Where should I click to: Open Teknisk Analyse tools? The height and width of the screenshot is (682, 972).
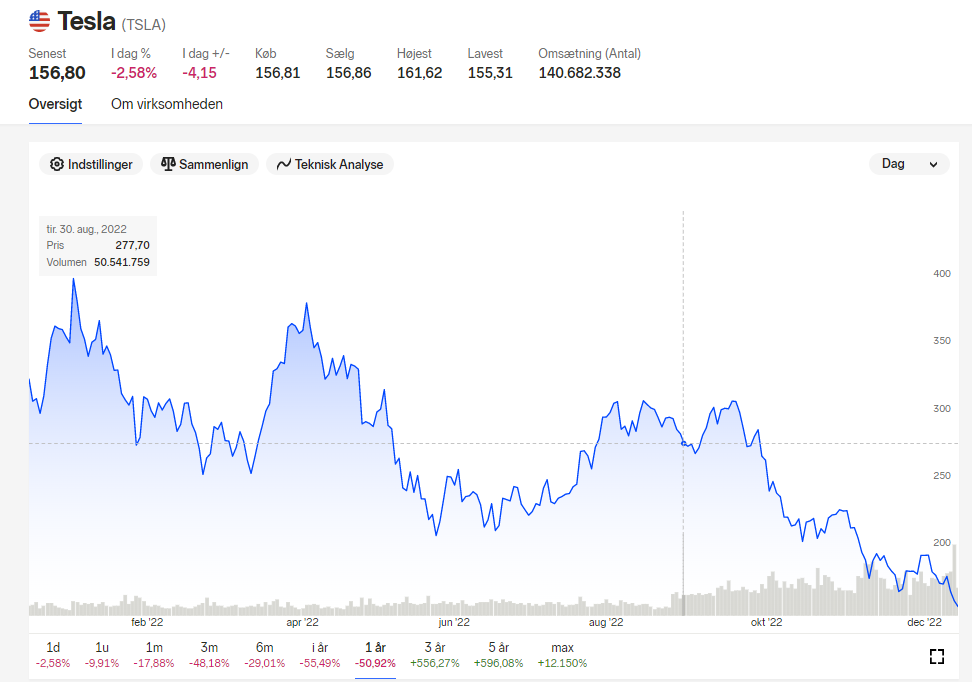pyautogui.click(x=330, y=164)
